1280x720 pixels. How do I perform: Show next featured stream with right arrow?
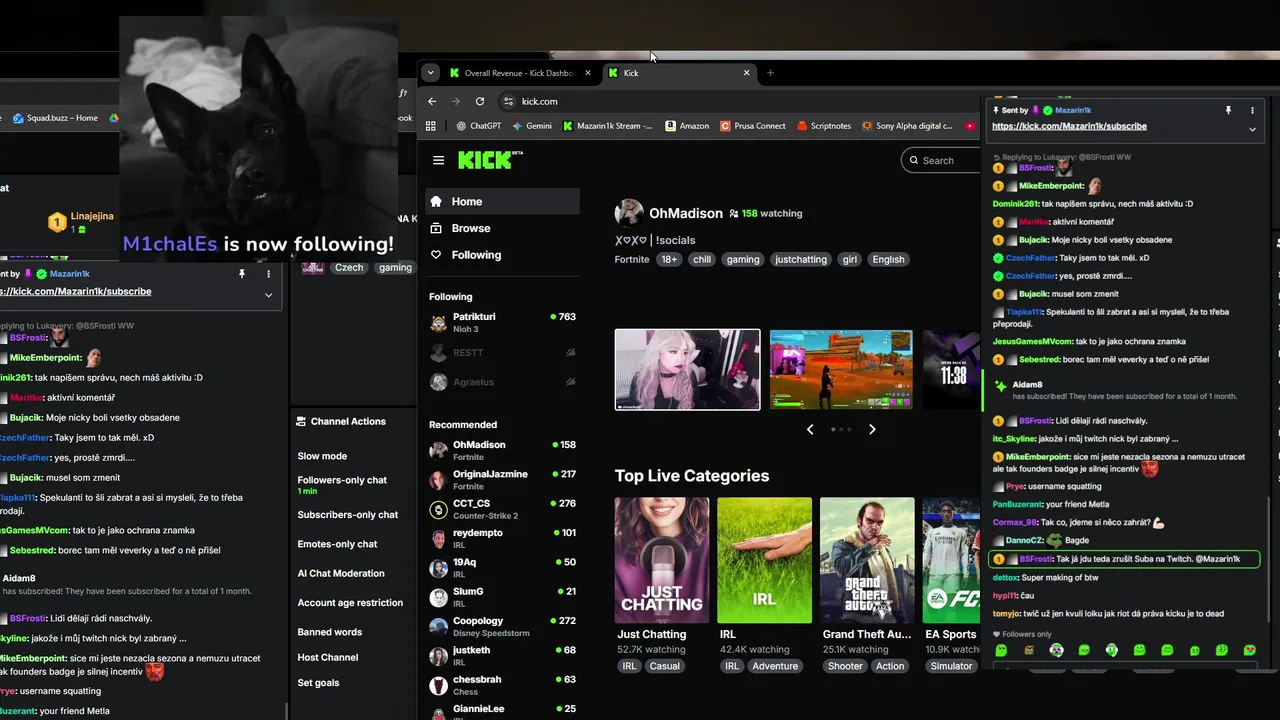coord(872,429)
